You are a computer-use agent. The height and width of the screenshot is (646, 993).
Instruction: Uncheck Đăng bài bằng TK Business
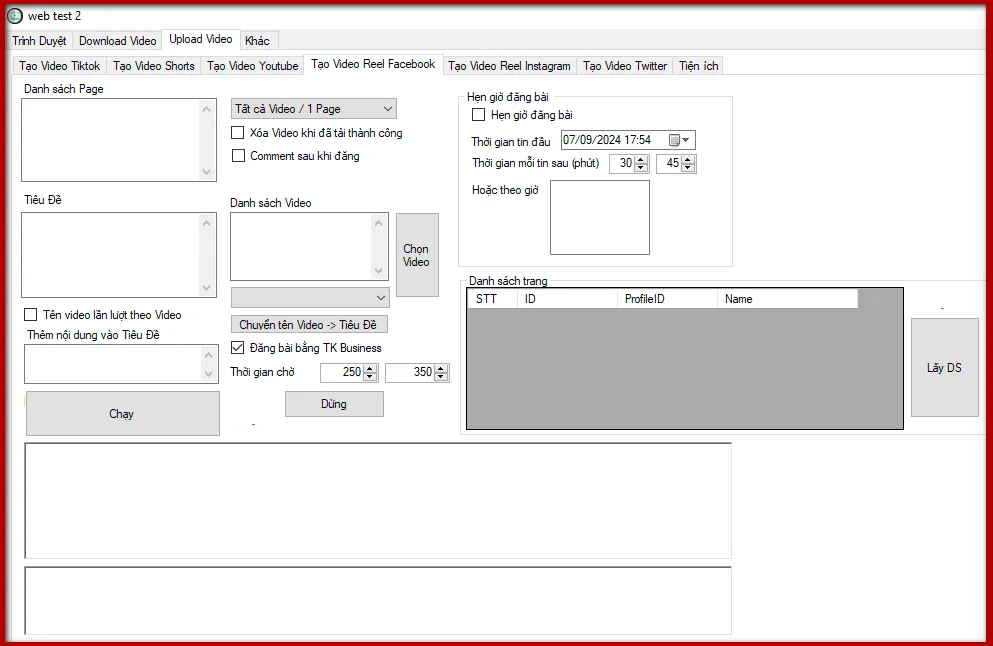237,348
